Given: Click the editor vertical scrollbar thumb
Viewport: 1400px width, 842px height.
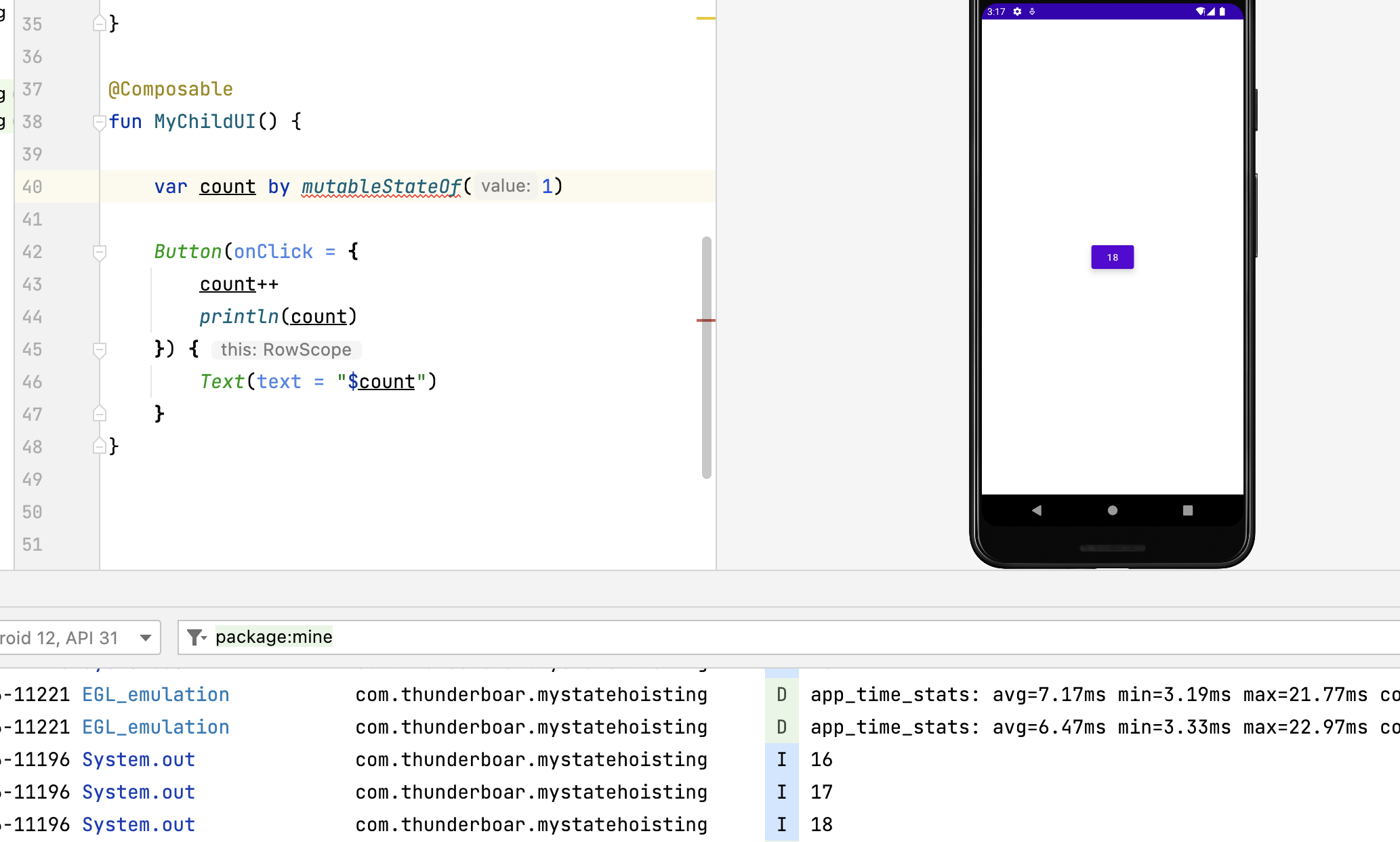Looking at the screenshot, I should point(706,358).
